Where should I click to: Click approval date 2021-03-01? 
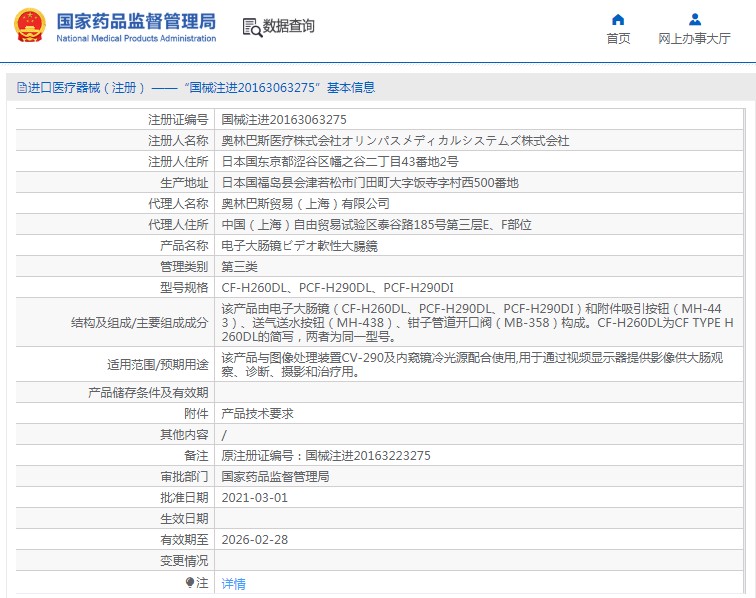coord(255,498)
